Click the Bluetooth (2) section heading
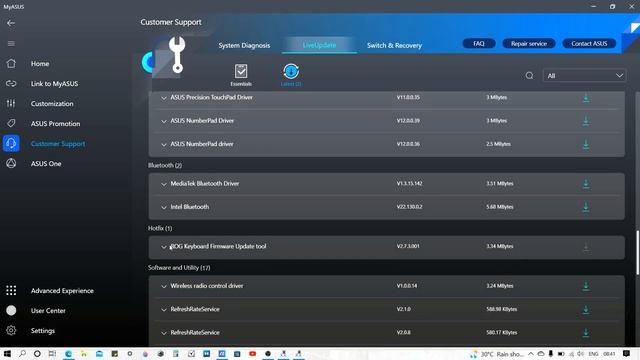 pyautogui.click(x=165, y=165)
